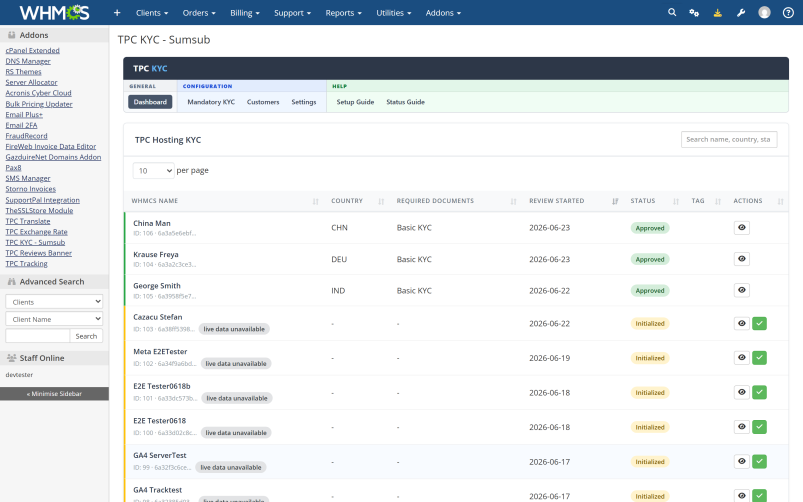Click the orange download update icon

pos(717,13)
